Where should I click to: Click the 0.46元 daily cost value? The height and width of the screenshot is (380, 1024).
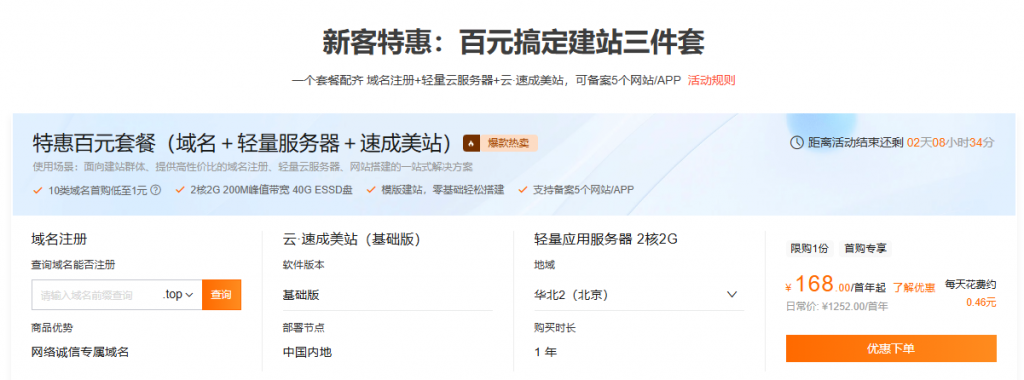pyautogui.click(x=982, y=302)
